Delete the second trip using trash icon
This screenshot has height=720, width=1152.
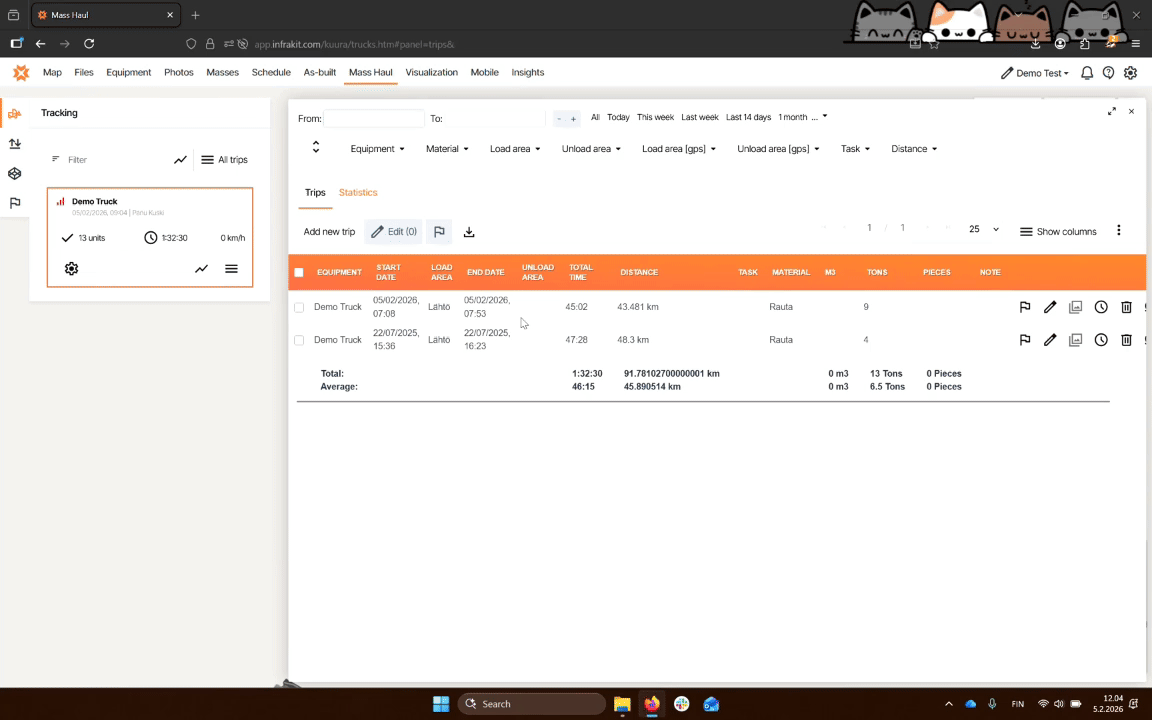(1126, 340)
